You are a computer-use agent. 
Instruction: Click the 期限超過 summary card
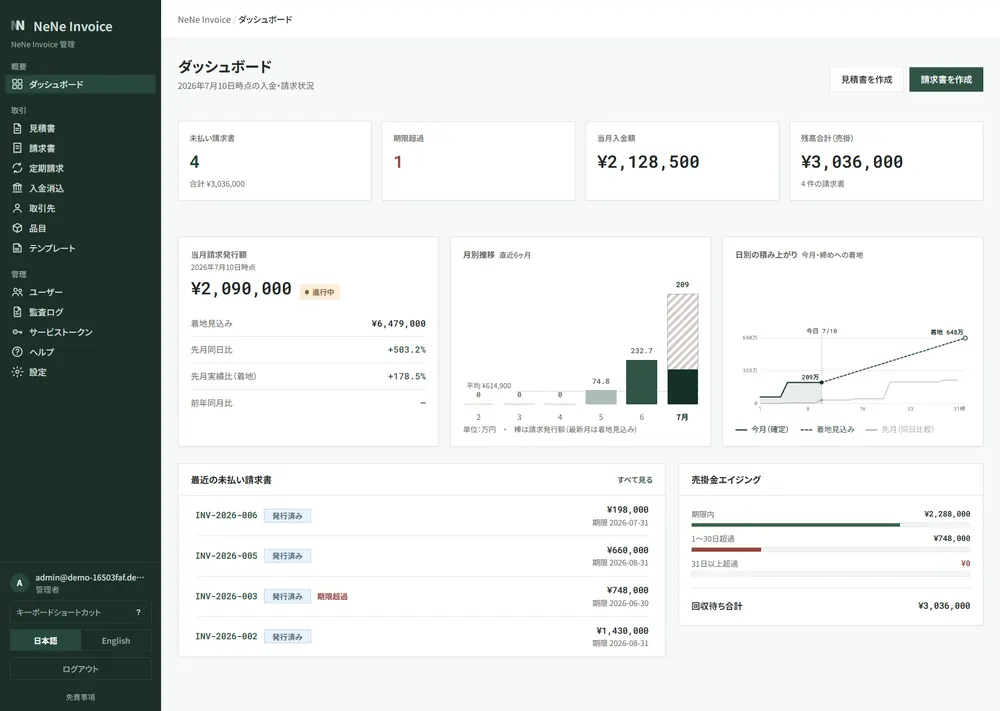point(478,161)
